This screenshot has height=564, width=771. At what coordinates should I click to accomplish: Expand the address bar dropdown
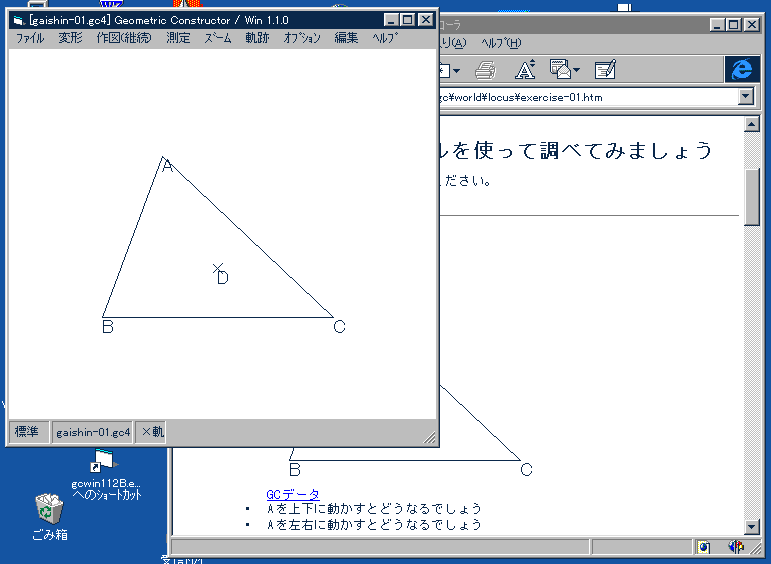coord(745,97)
